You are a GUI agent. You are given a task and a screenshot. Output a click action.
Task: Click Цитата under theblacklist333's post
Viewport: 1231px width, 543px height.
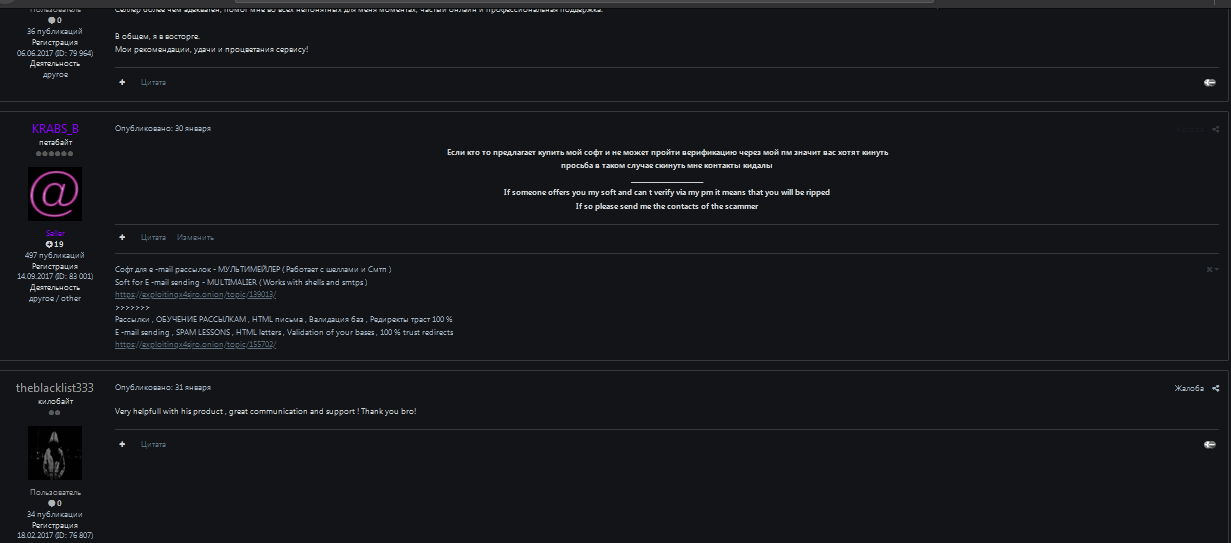[x=153, y=443]
